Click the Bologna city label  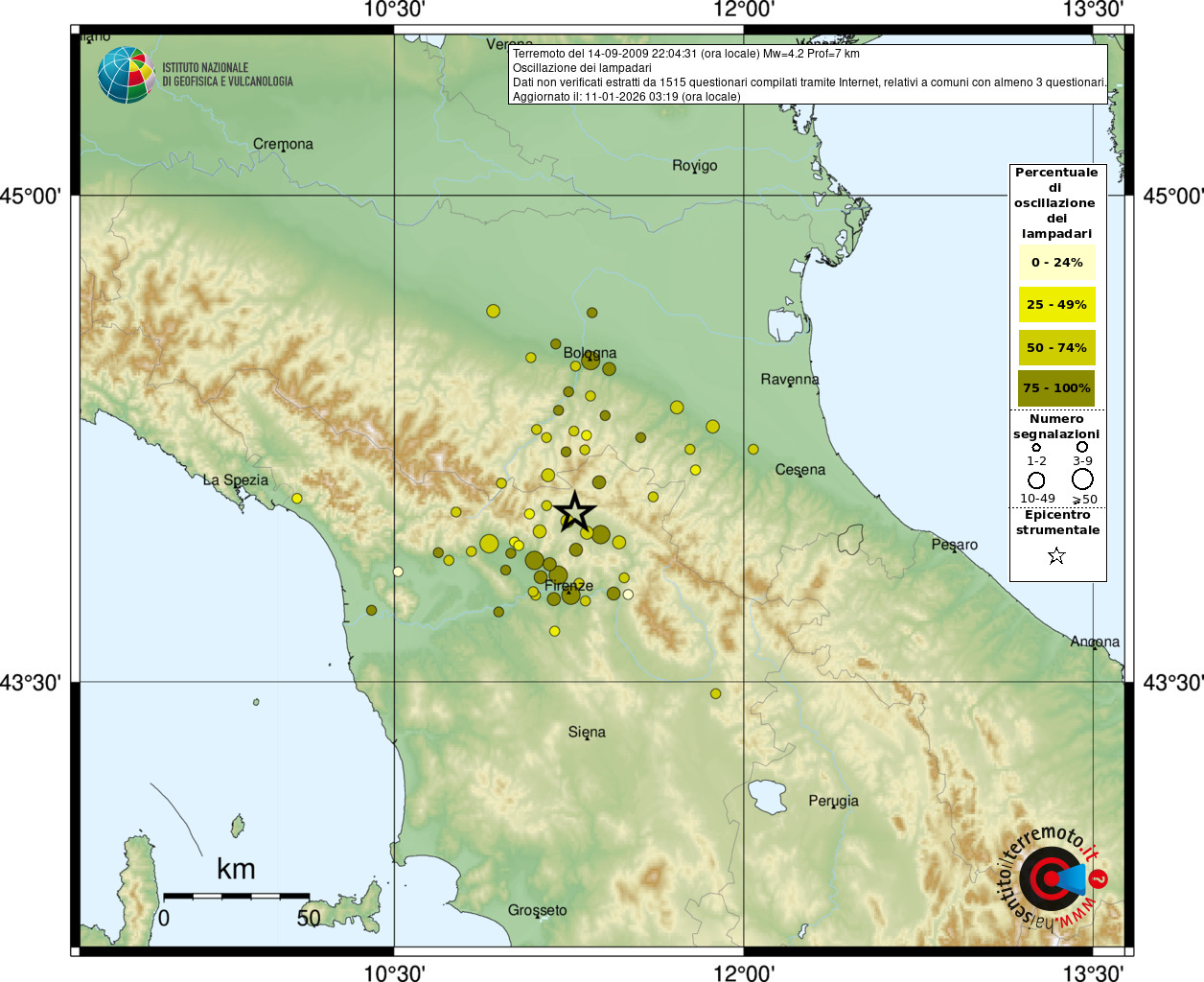tap(590, 353)
